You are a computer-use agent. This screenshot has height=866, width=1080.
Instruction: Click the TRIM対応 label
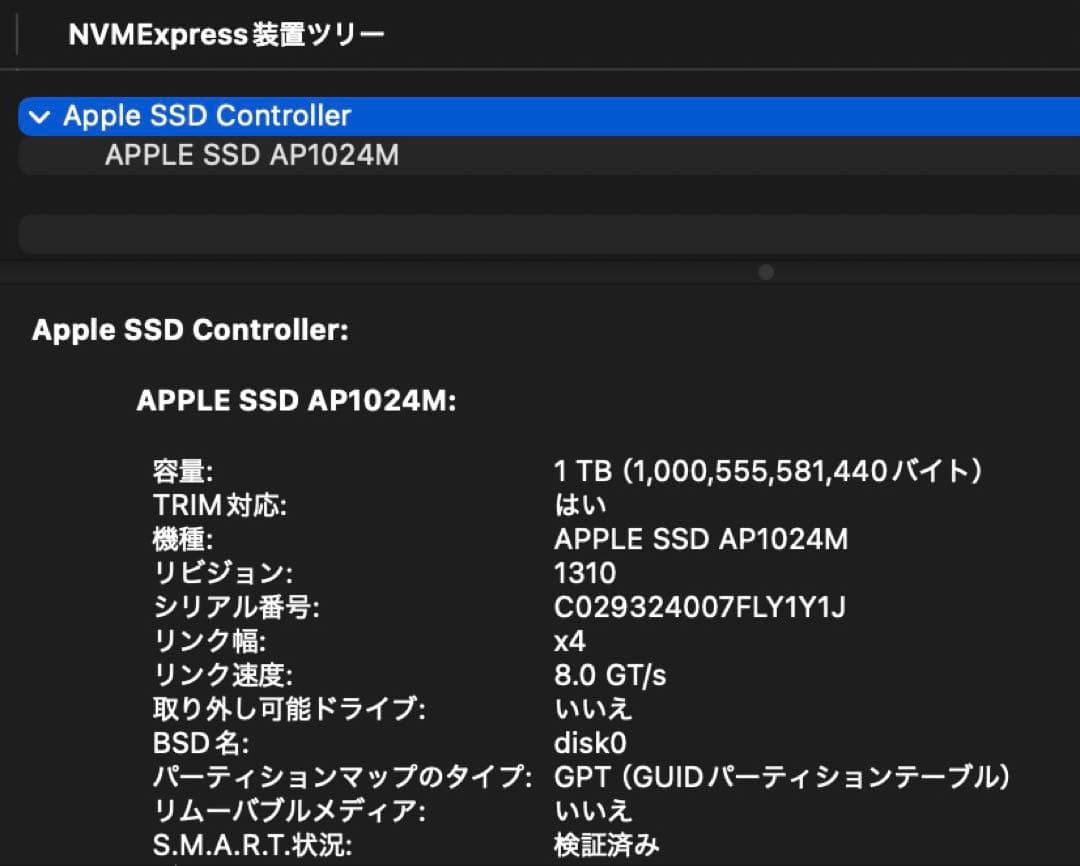(x=220, y=506)
